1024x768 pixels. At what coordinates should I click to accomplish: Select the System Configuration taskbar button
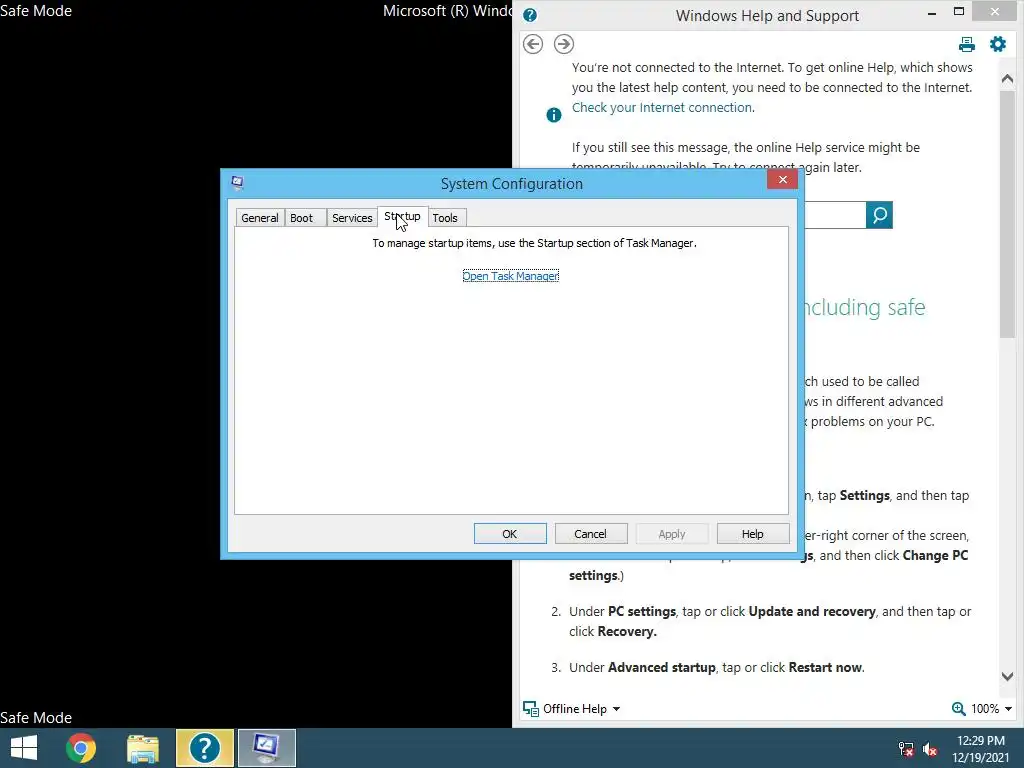pos(266,748)
